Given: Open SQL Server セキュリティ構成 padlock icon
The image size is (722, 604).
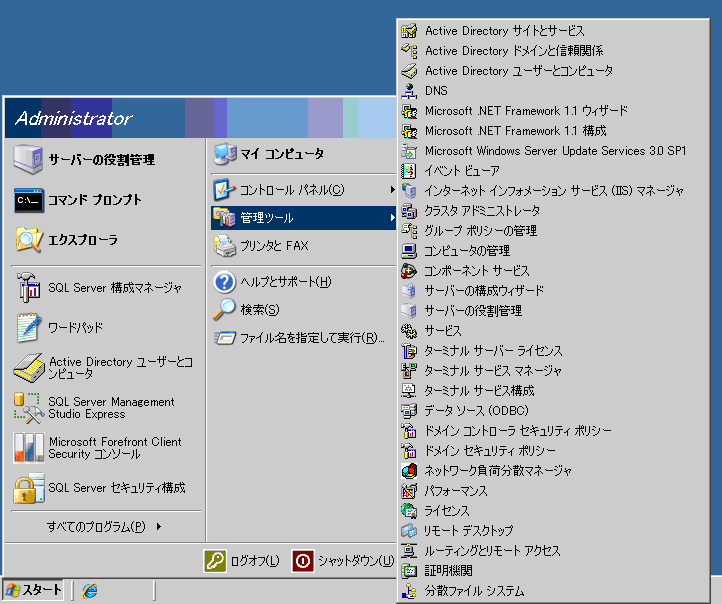Looking at the screenshot, I should pos(29,488).
